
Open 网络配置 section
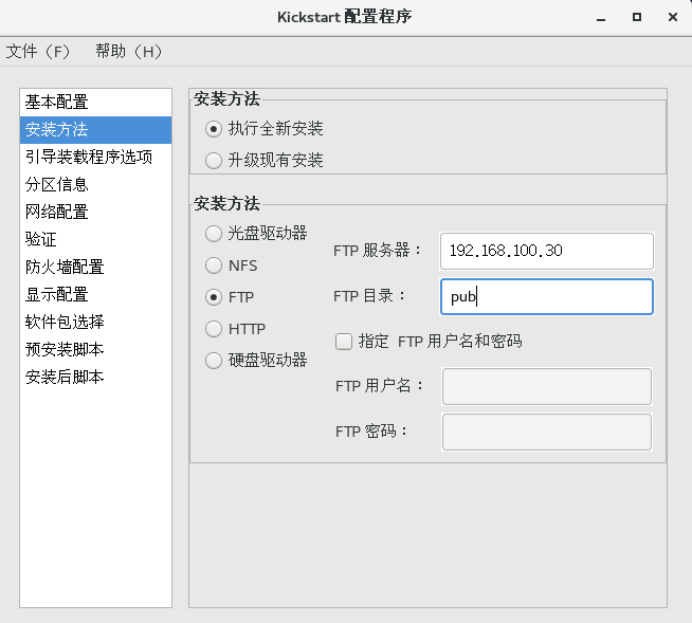(x=95, y=212)
